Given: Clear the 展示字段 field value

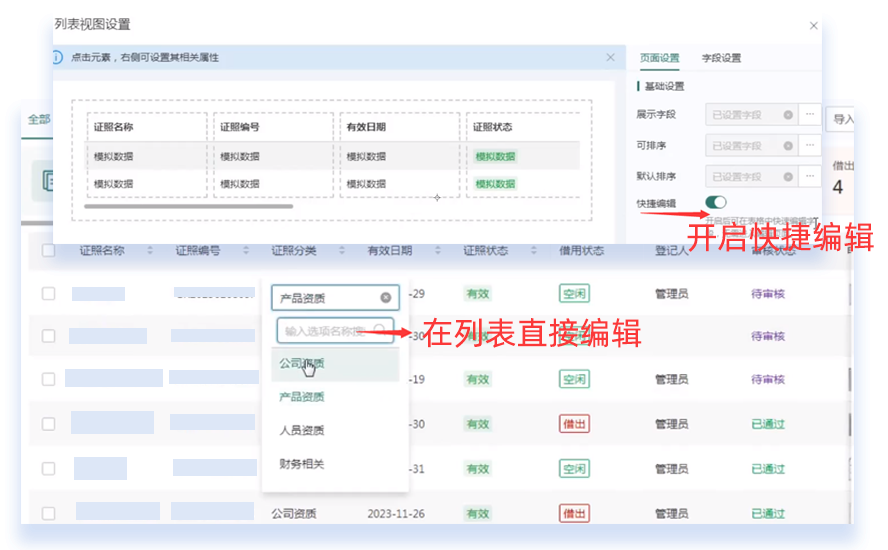Looking at the screenshot, I should click(x=788, y=115).
